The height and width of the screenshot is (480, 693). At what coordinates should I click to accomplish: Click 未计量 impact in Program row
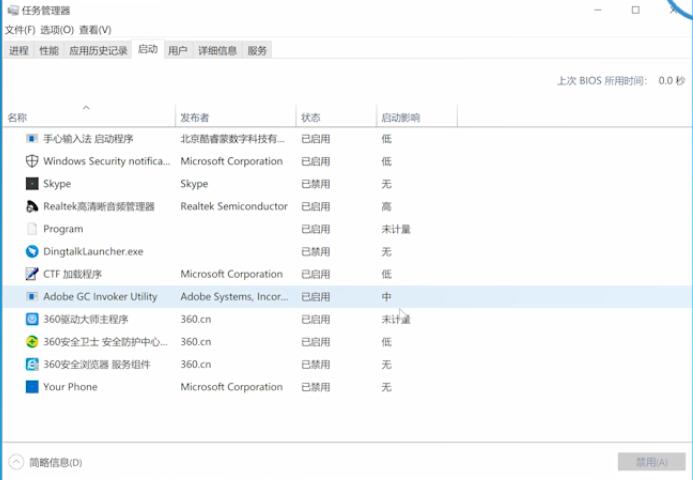[x=396, y=229]
